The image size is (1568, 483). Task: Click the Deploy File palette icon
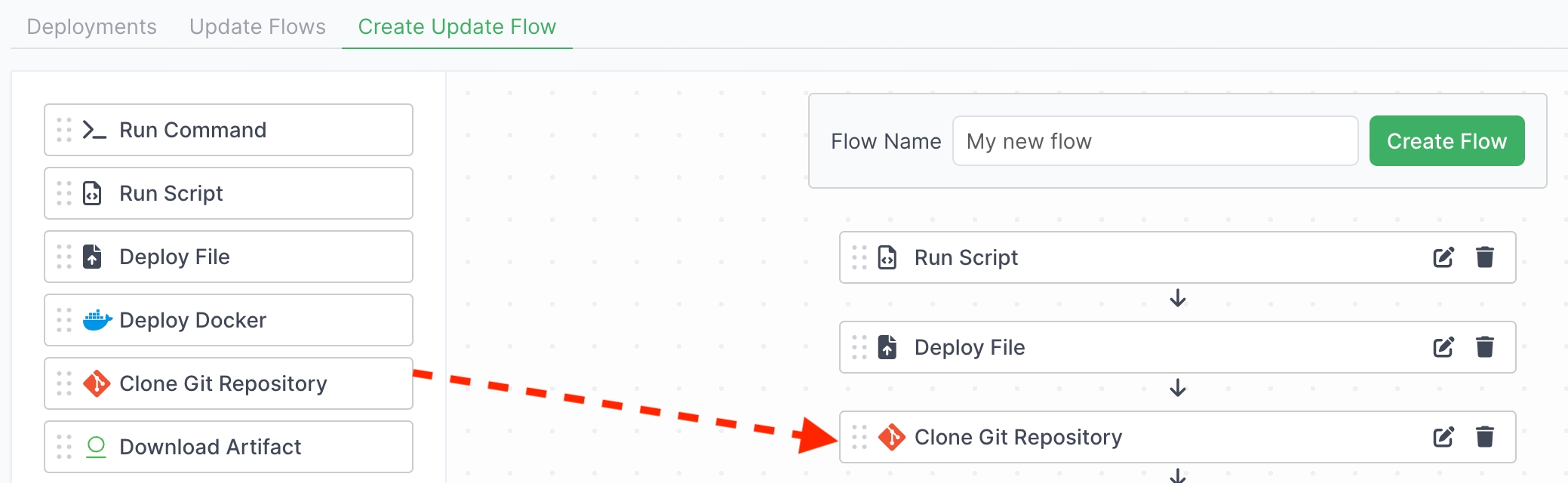tap(92, 257)
